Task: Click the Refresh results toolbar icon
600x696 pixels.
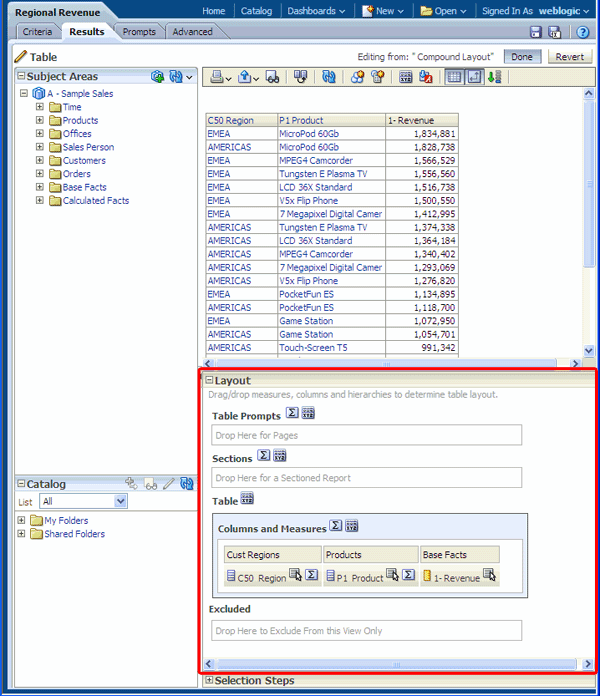Action: [329, 77]
